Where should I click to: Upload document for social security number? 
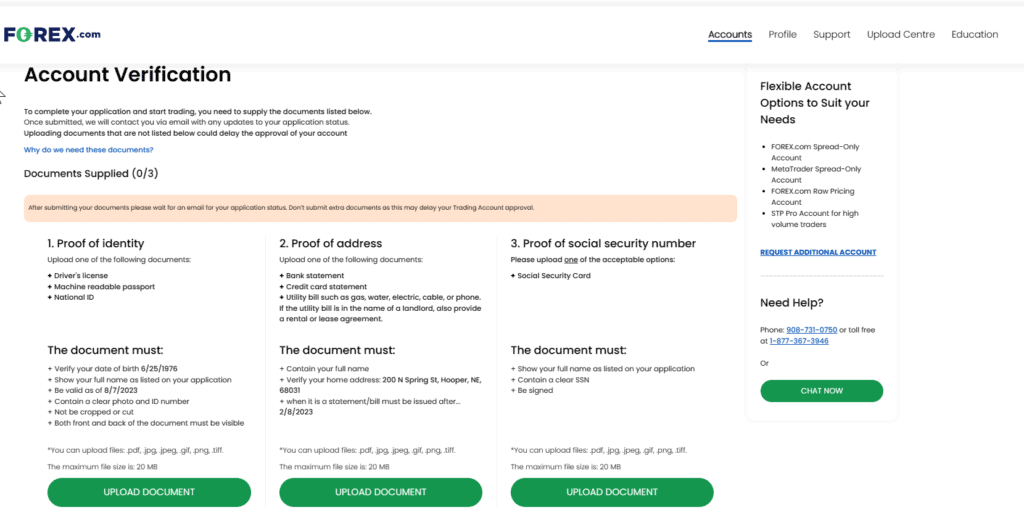tap(612, 492)
